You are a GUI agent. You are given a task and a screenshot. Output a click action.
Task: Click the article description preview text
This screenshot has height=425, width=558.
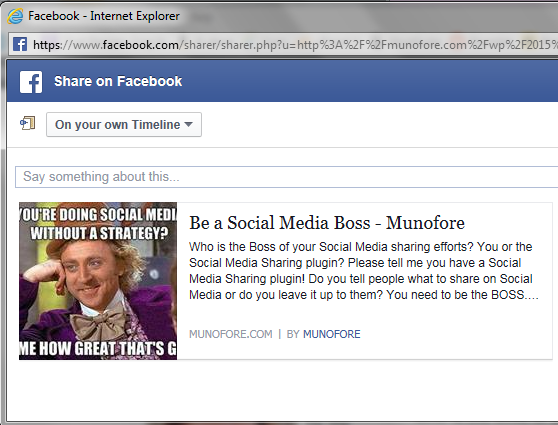point(363,271)
